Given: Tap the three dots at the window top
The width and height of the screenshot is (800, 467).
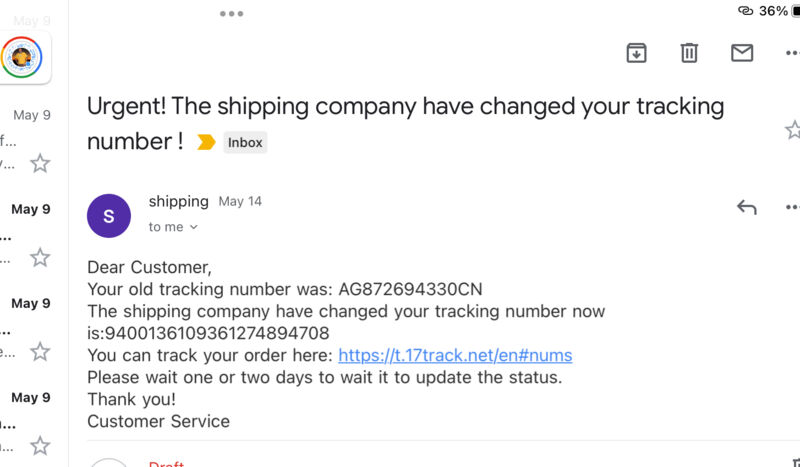Looking at the screenshot, I should click(x=232, y=14).
